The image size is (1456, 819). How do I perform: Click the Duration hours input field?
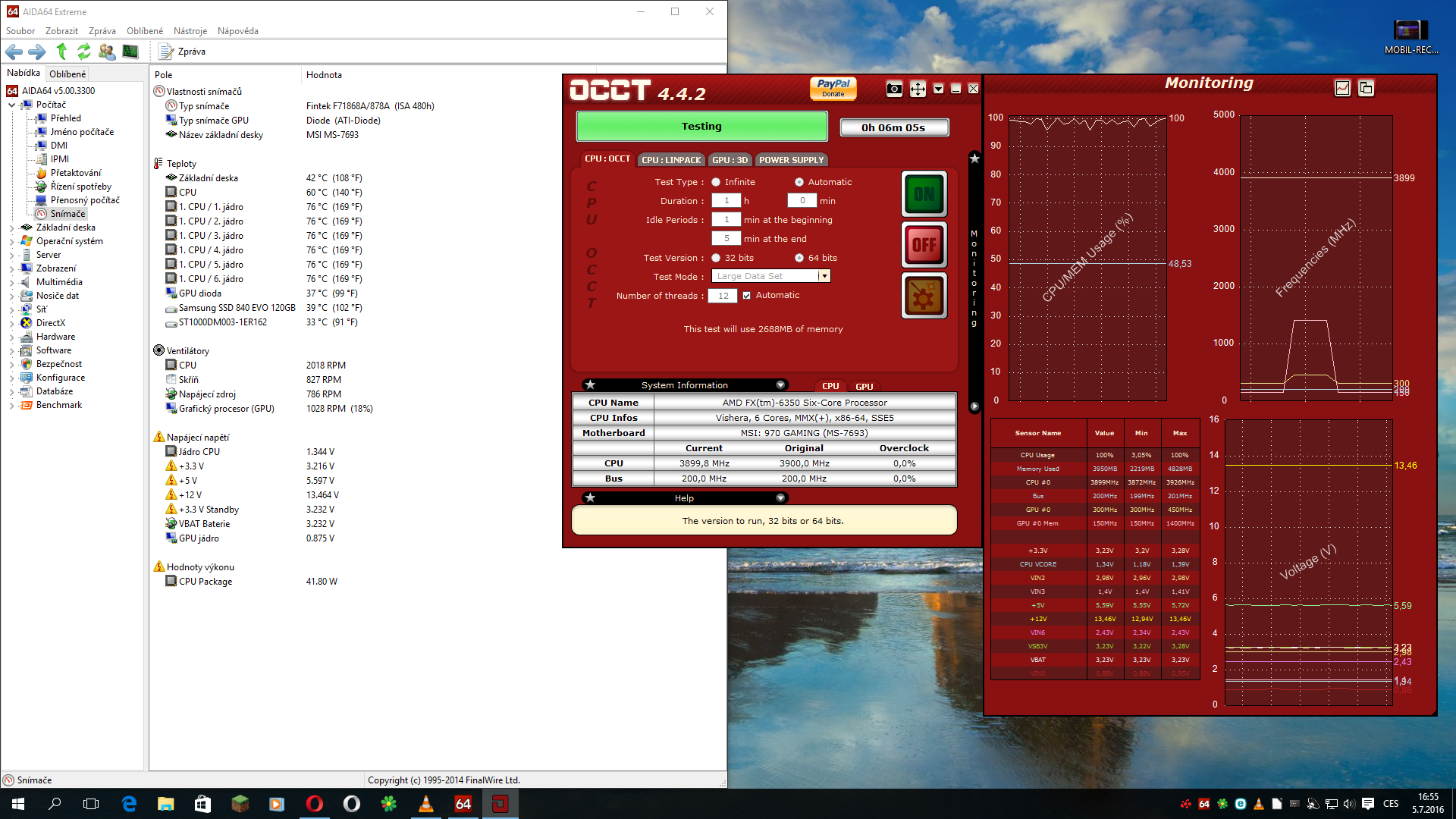[x=726, y=201]
